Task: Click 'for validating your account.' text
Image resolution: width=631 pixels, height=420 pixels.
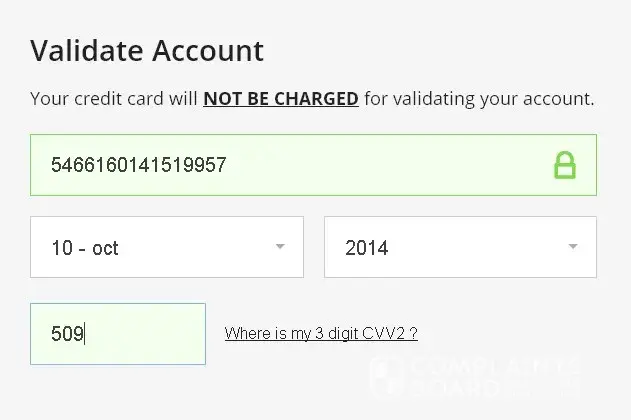Action: point(479,99)
